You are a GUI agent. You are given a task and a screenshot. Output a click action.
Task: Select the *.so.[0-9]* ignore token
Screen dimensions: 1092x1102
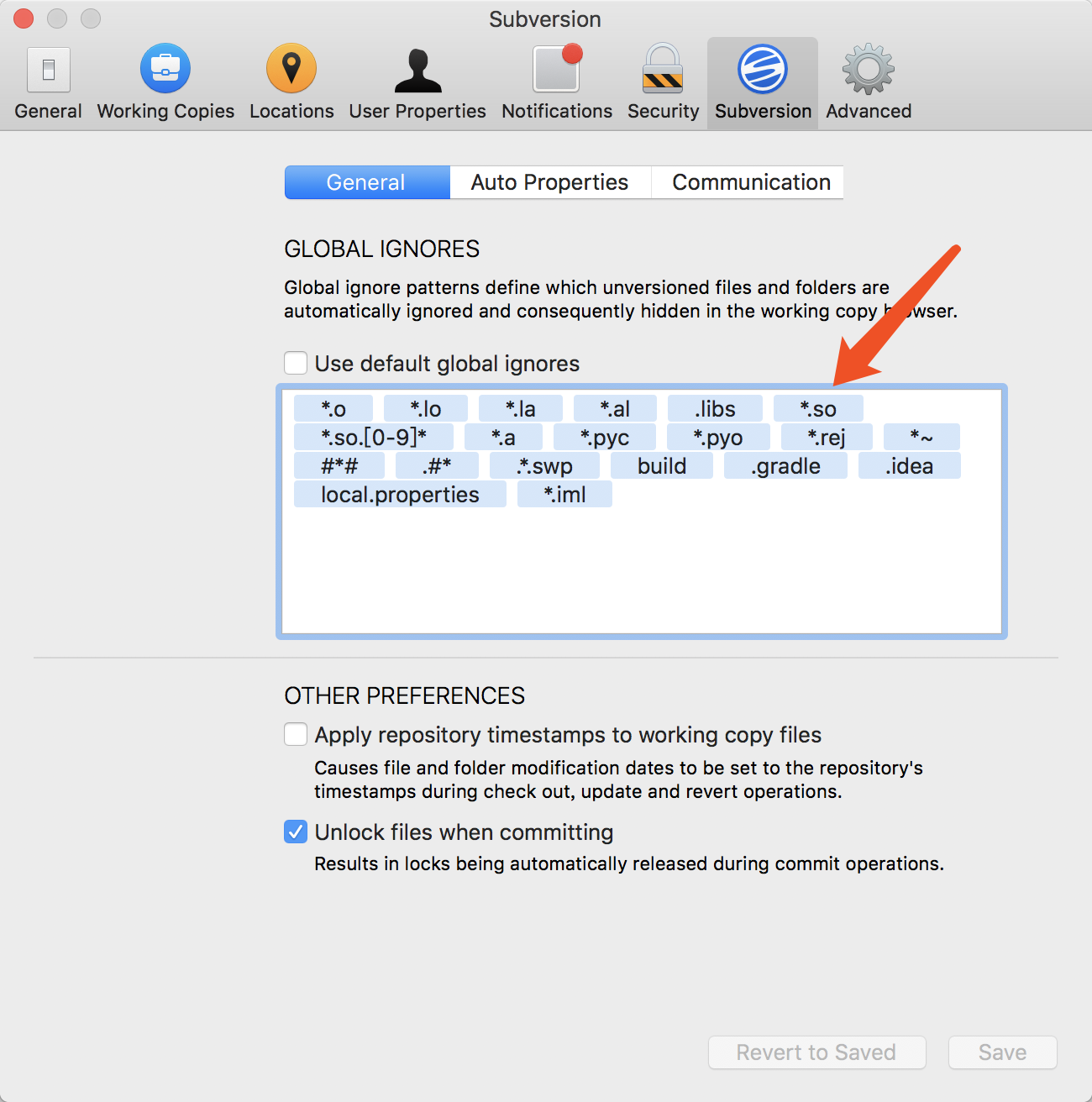point(374,437)
